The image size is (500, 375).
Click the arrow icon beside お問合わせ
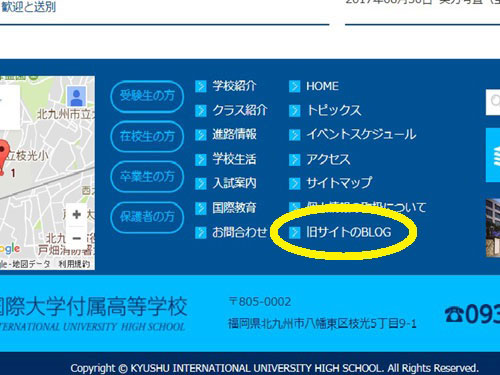(201, 232)
